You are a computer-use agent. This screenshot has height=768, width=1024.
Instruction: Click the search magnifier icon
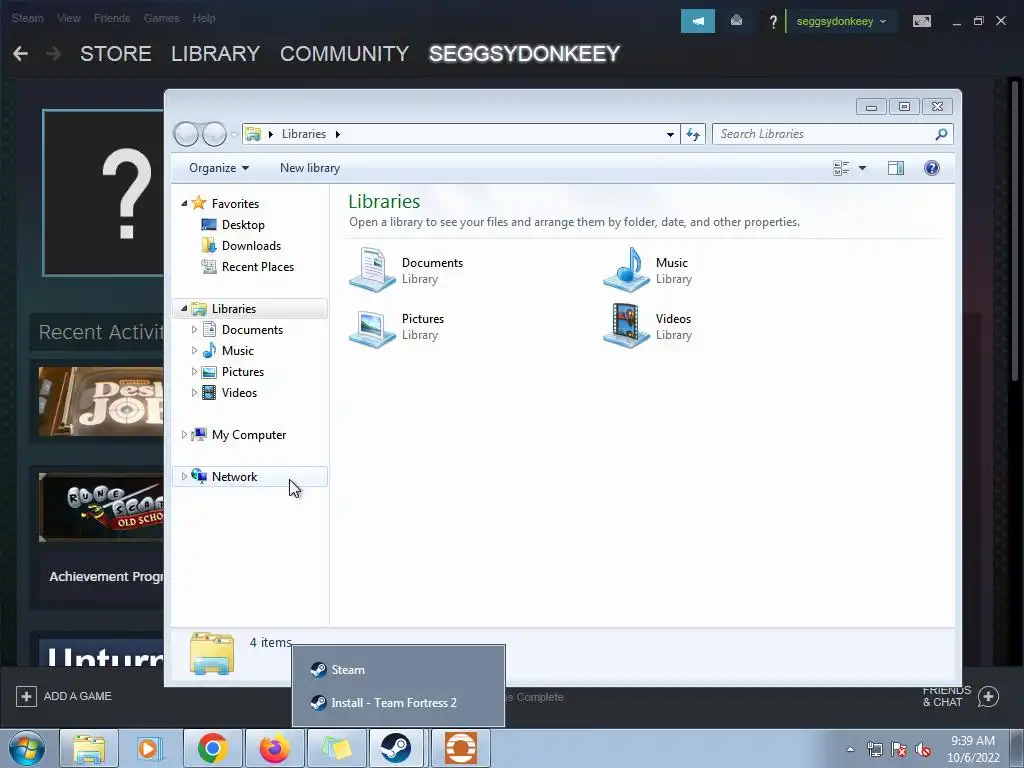[941, 134]
